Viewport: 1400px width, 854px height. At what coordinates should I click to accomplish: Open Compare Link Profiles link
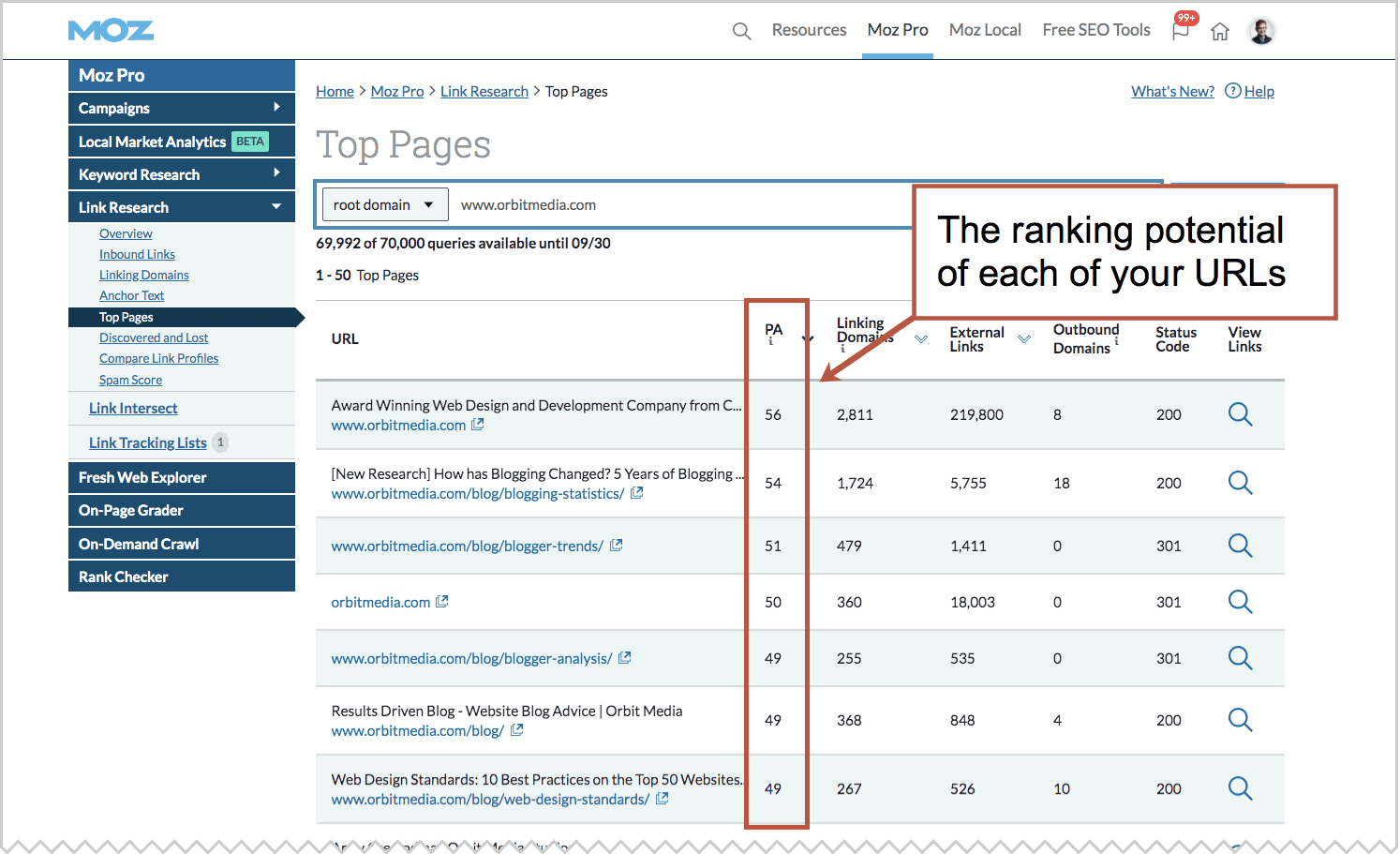click(x=158, y=358)
